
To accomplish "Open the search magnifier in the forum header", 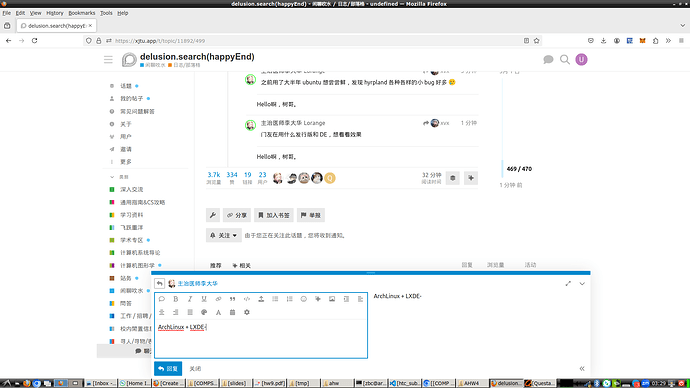I will pos(565,59).
